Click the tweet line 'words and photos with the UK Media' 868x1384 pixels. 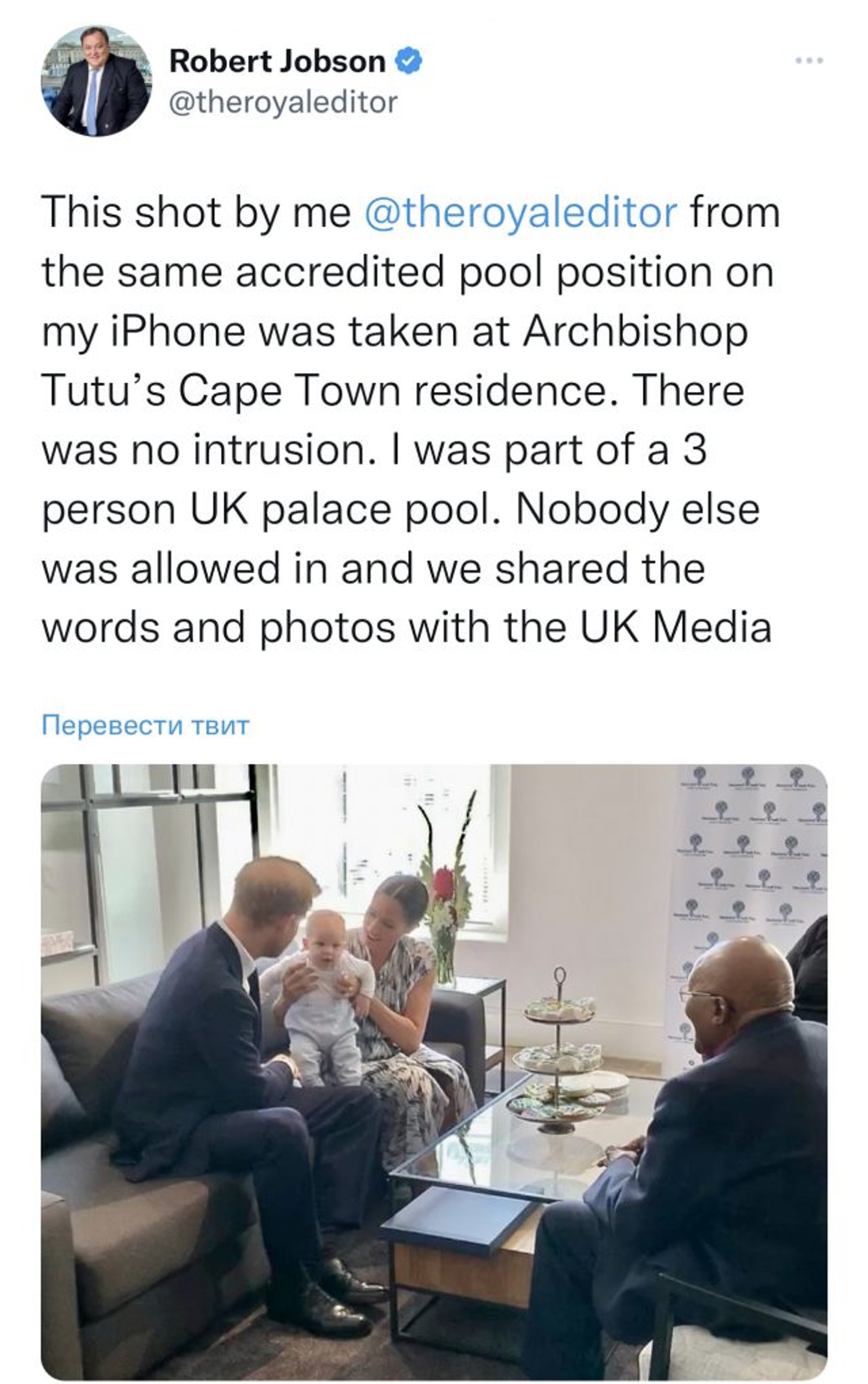[x=407, y=627]
